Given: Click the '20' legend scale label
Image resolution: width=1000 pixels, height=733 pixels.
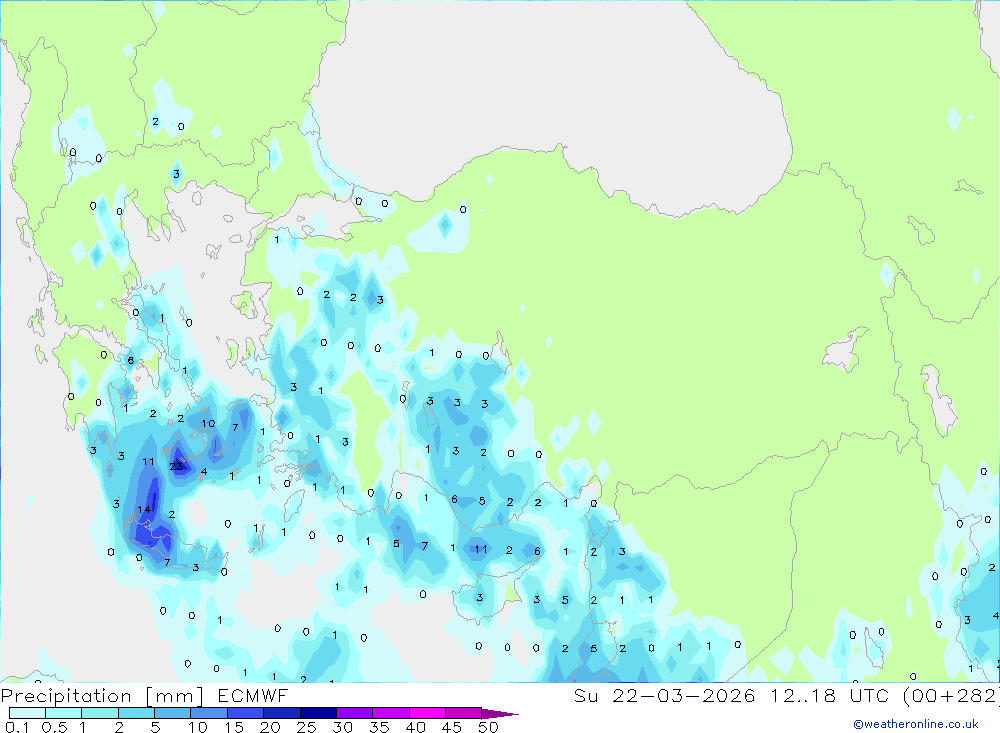Looking at the screenshot, I should (x=270, y=727).
